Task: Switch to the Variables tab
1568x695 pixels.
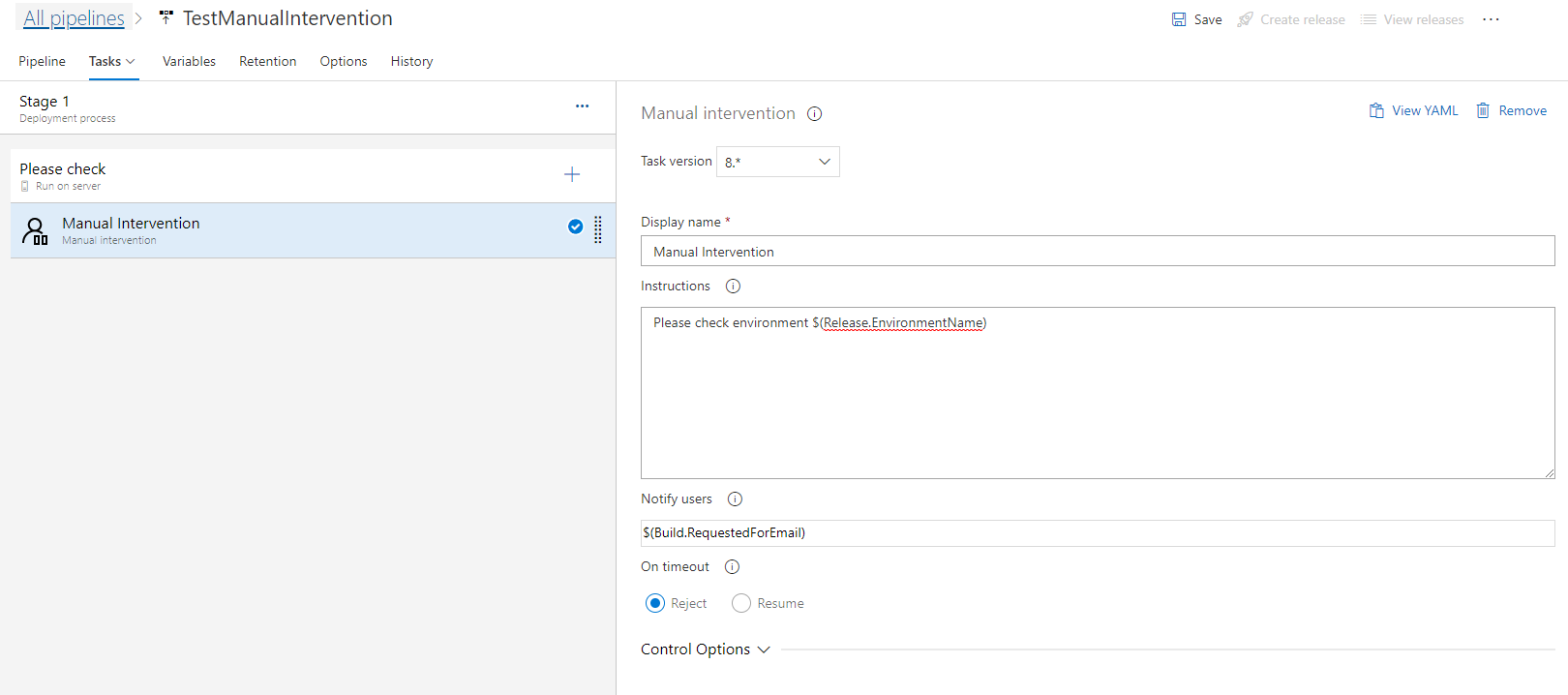Action: click(x=189, y=62)
